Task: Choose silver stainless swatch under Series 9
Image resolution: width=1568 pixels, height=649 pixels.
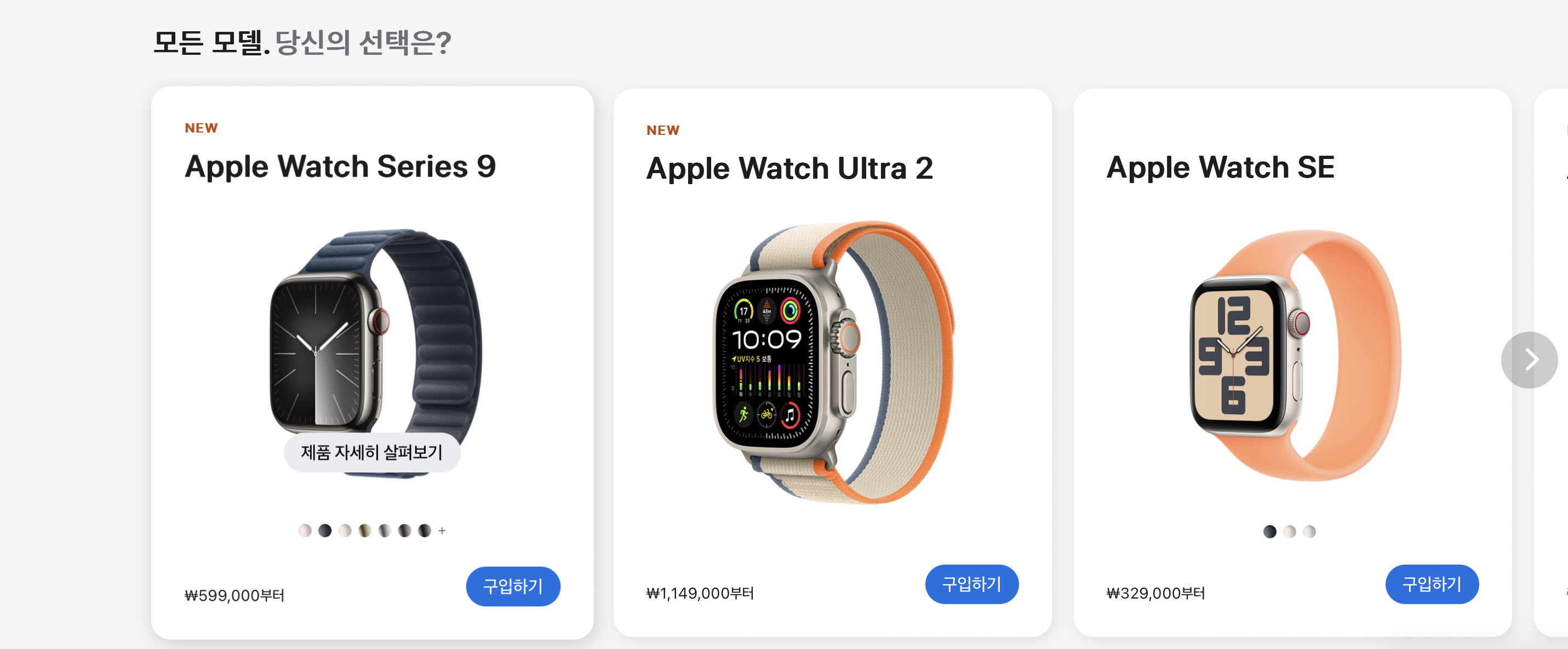Action: (385, 531)
